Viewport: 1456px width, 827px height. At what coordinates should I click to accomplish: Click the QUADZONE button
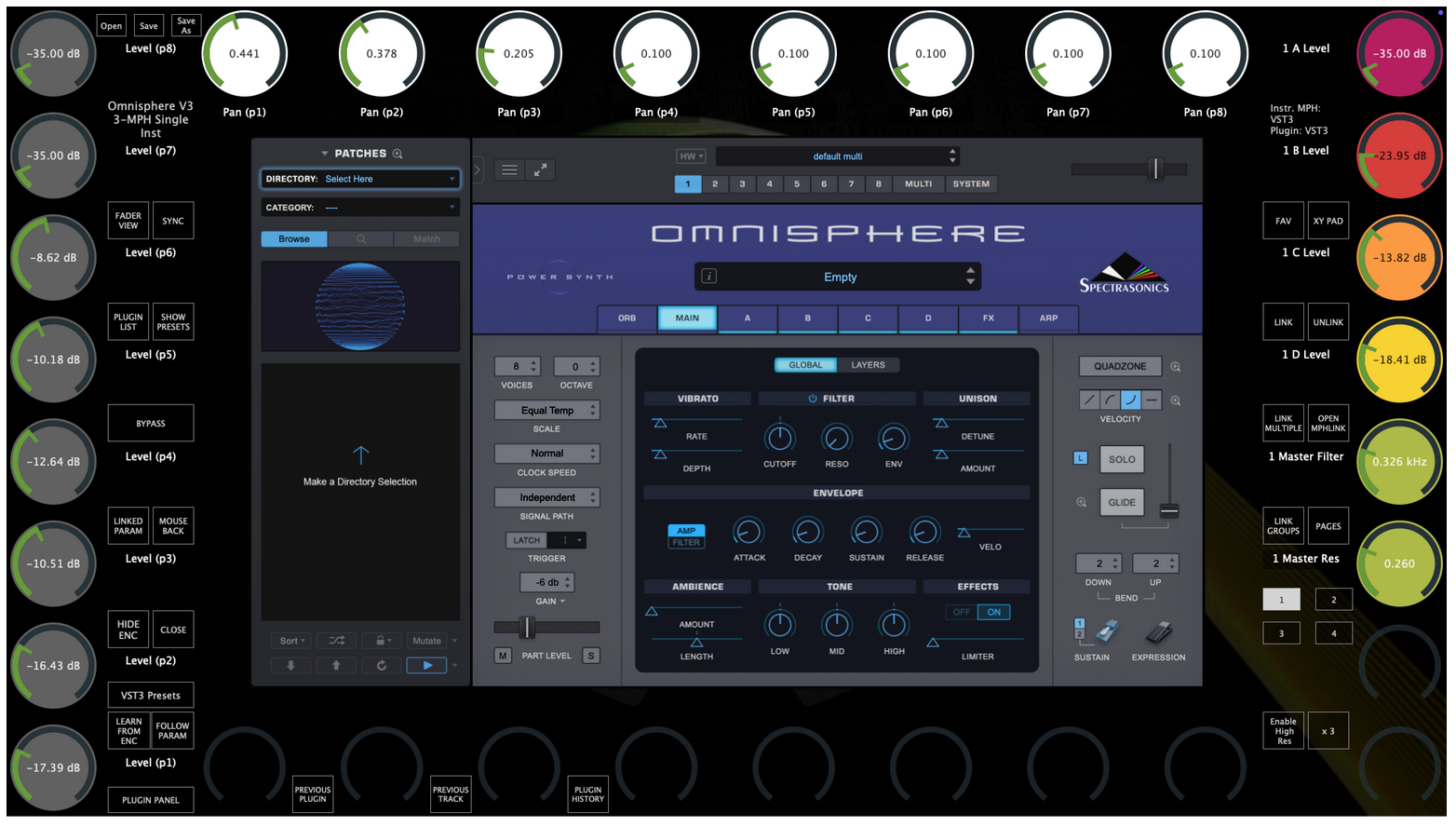click(x=1120, y=367)
